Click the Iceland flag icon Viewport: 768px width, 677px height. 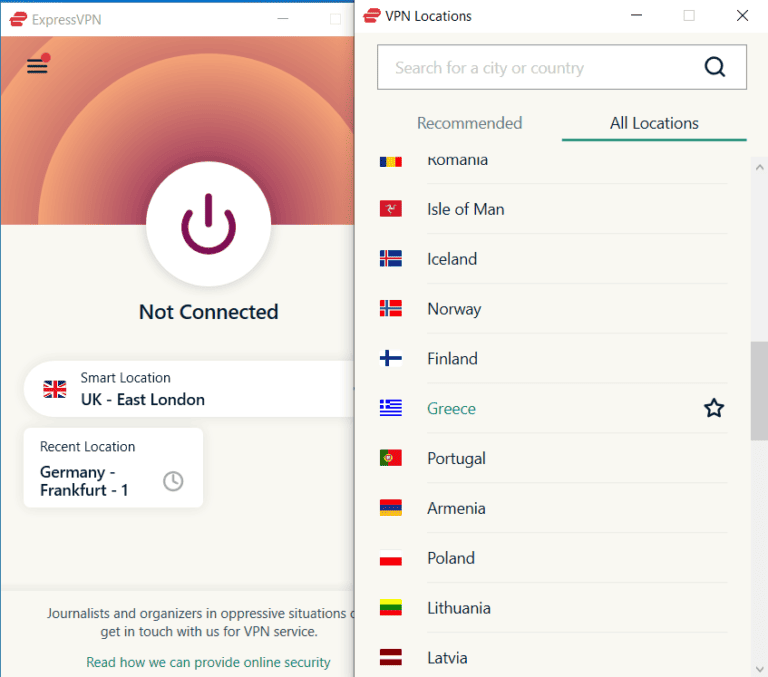click(x=391, y=259)
